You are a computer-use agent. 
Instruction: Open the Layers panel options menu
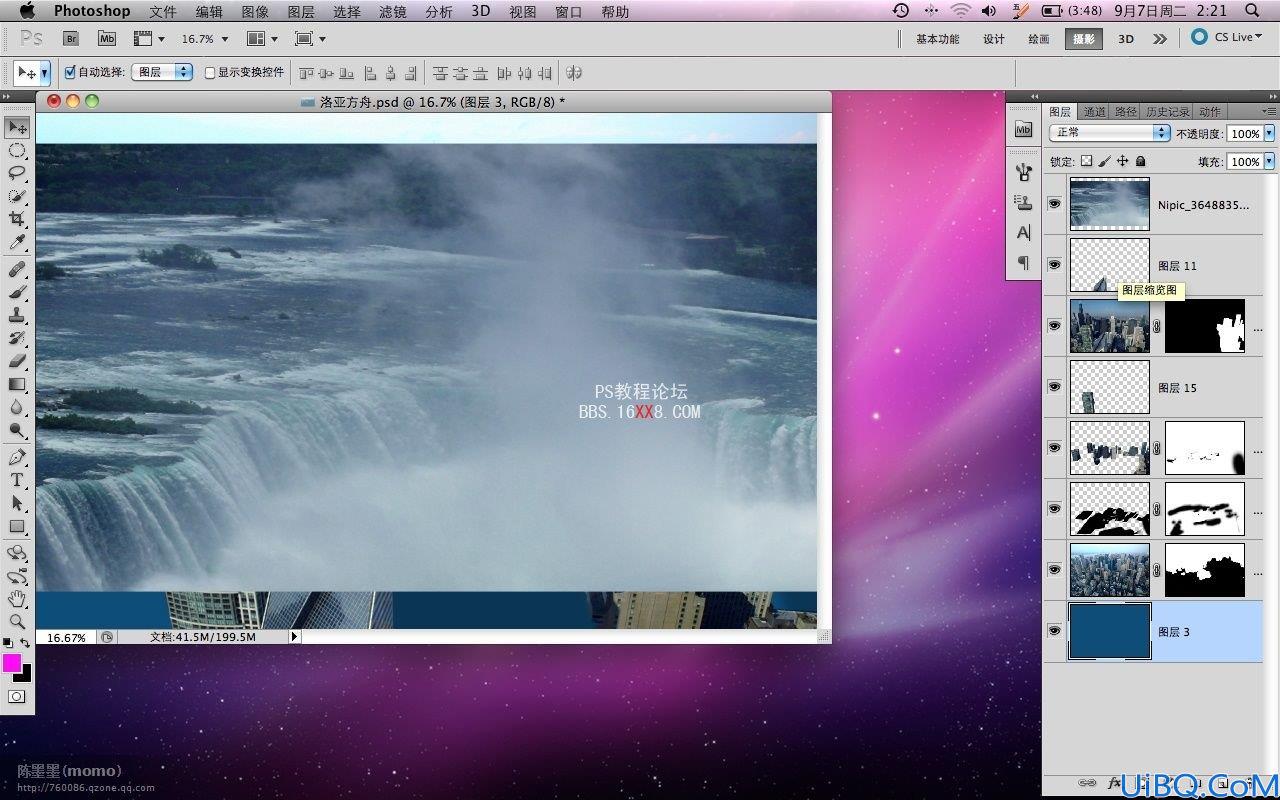1269,111
